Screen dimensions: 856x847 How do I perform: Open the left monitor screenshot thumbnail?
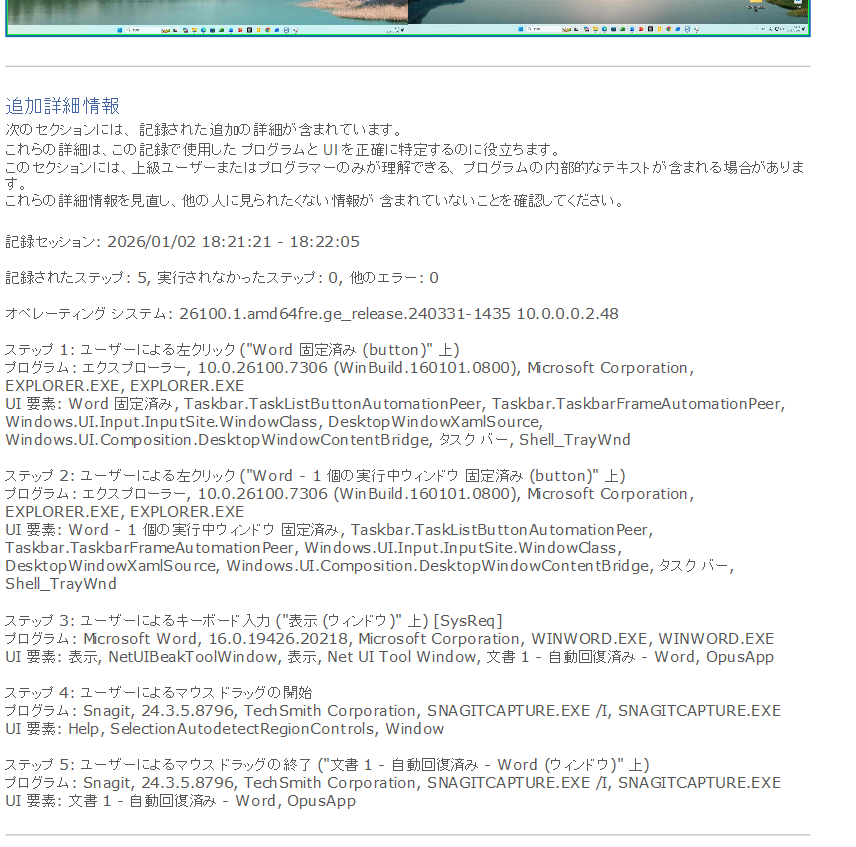(x=208, y=15)
